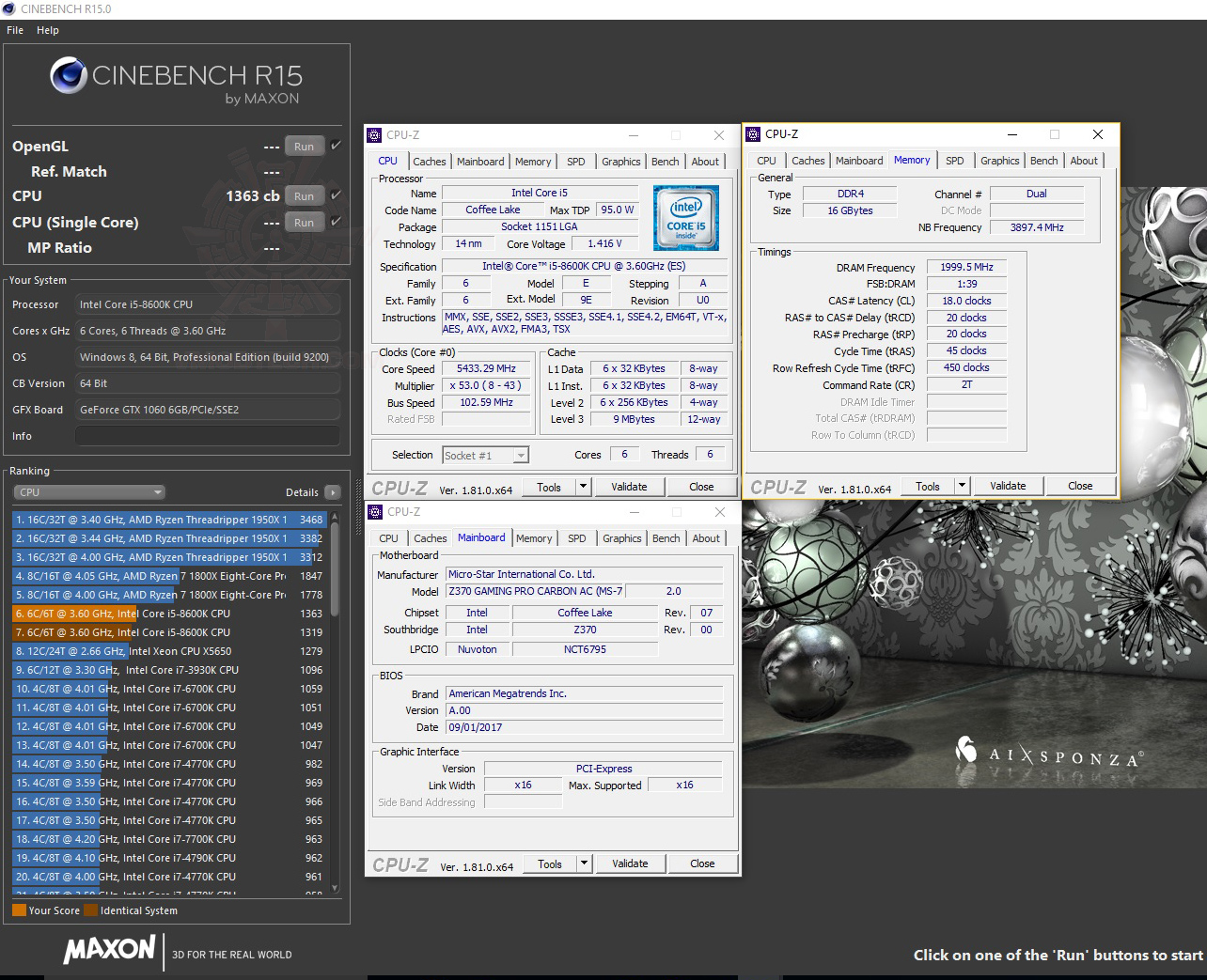The image size is (1207, 980).
Task: Validate the CPU-Z results
Action: [630, 487]
